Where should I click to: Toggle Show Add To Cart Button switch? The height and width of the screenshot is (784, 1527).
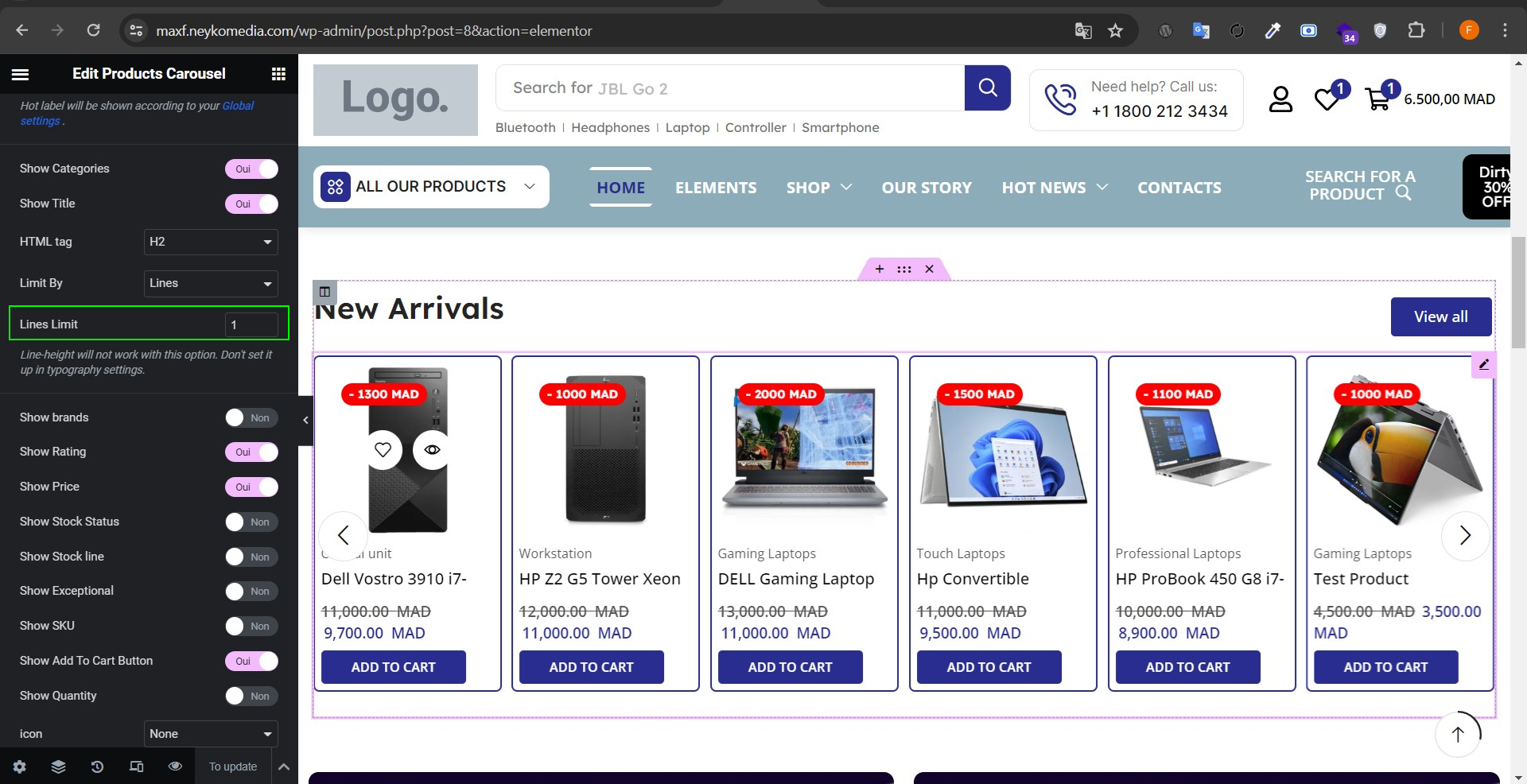(x=251, y=662)
